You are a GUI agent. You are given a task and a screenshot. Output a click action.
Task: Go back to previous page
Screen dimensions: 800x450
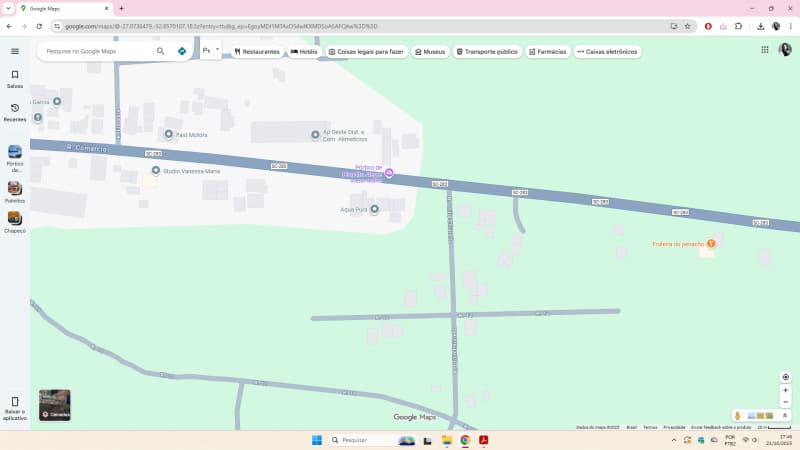pyautogui.click(x=9, y=26)
